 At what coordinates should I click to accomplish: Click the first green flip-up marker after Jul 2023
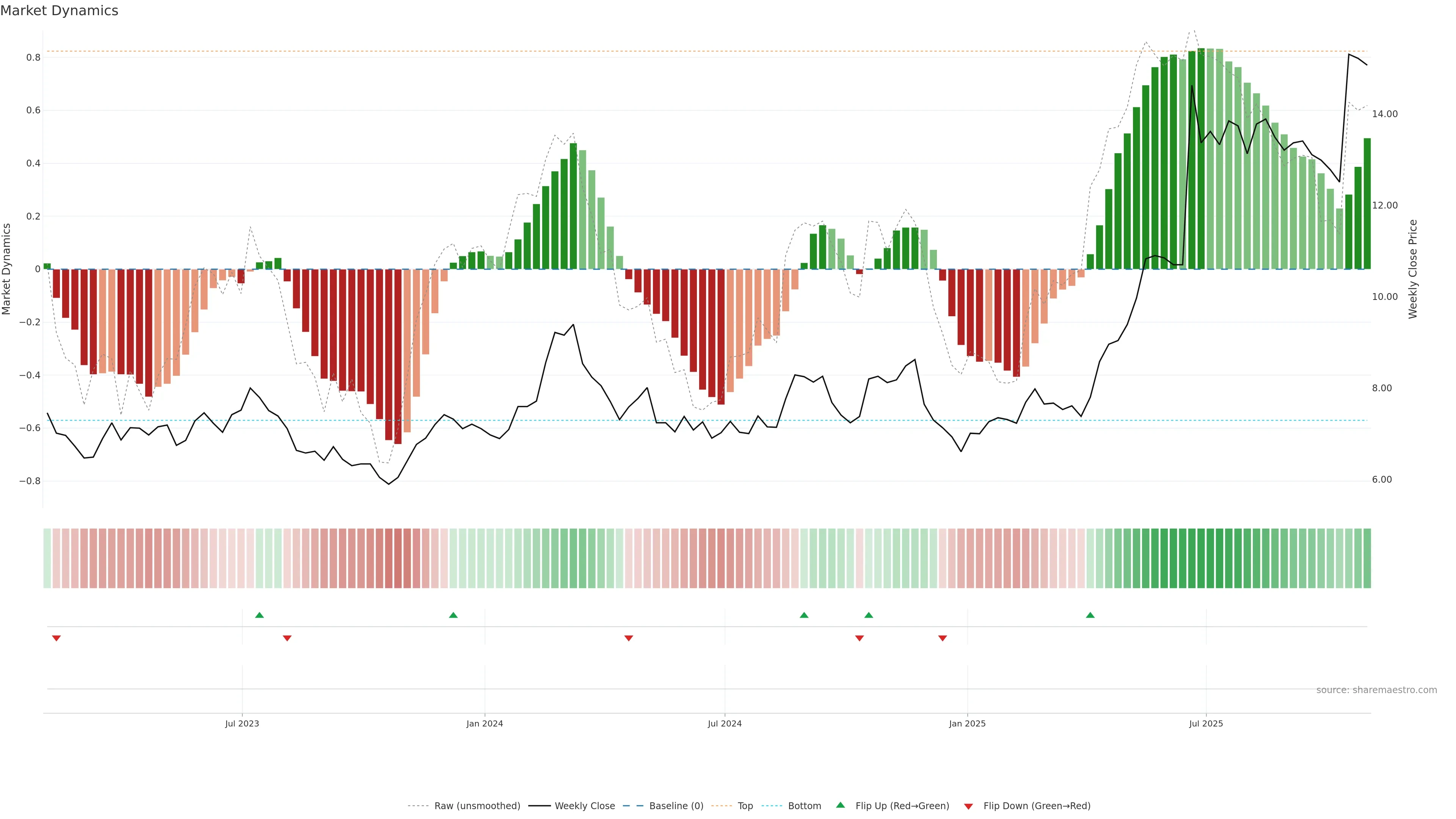(259, 615)
